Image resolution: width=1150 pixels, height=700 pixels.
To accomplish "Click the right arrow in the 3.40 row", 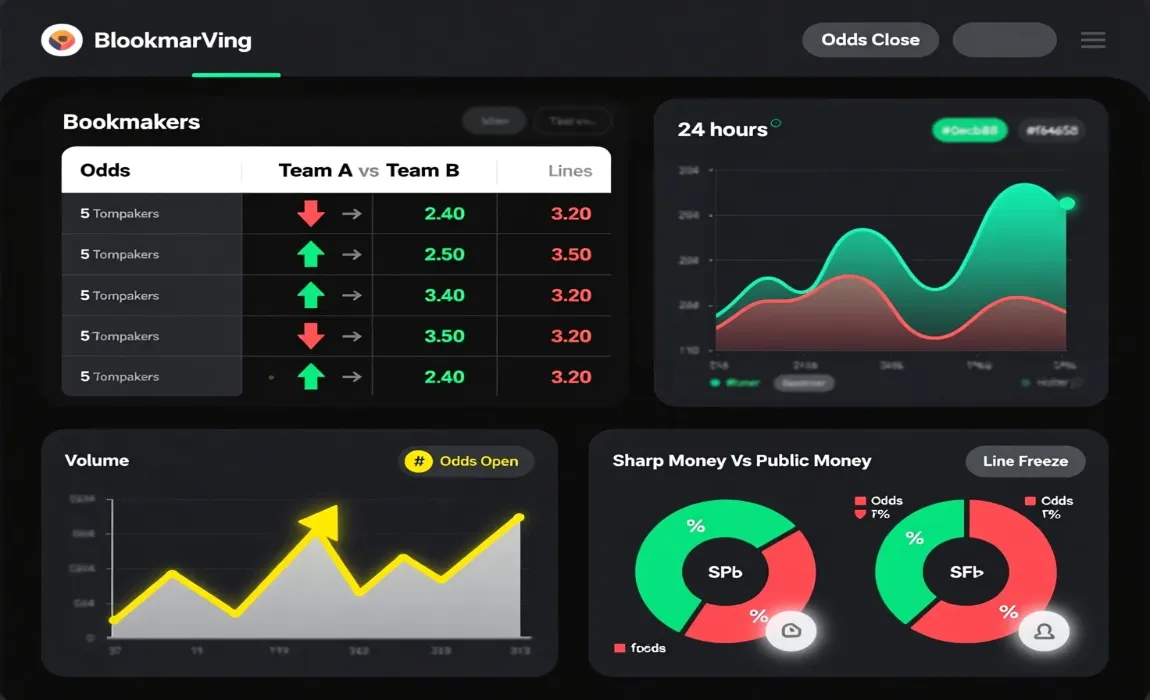I will [x=352, y=295].
